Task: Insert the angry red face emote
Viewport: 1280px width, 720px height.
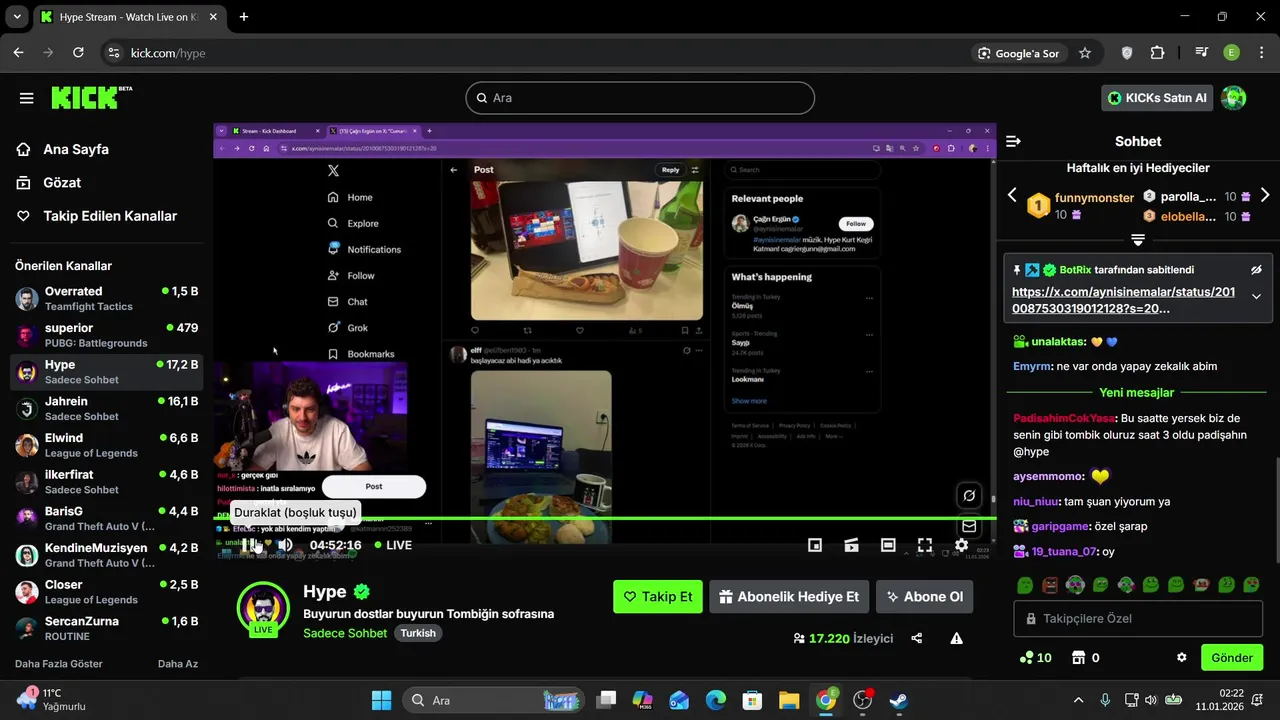Action: click(x=1050, y=584)
